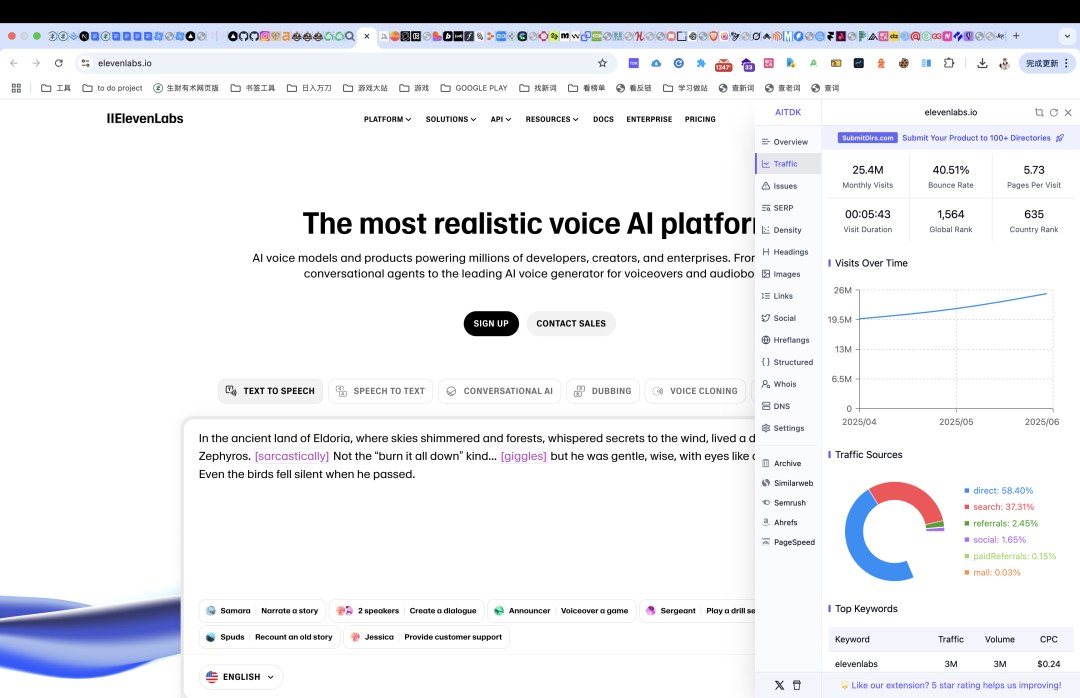Expand the RESOURCES menu

pos(552,120)
